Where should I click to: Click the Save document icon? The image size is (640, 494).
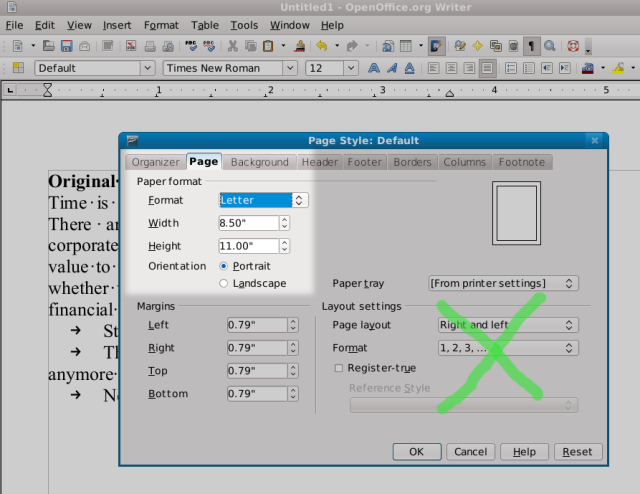coord(65,46)
